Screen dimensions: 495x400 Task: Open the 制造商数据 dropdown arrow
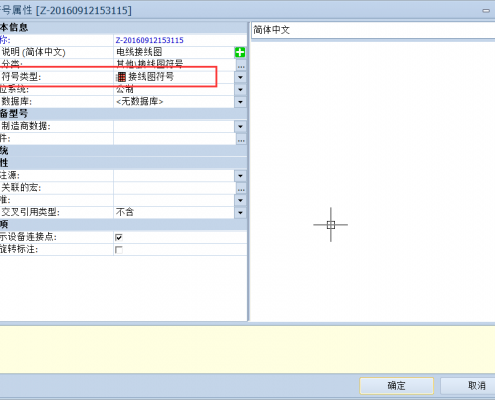(240, 127)
